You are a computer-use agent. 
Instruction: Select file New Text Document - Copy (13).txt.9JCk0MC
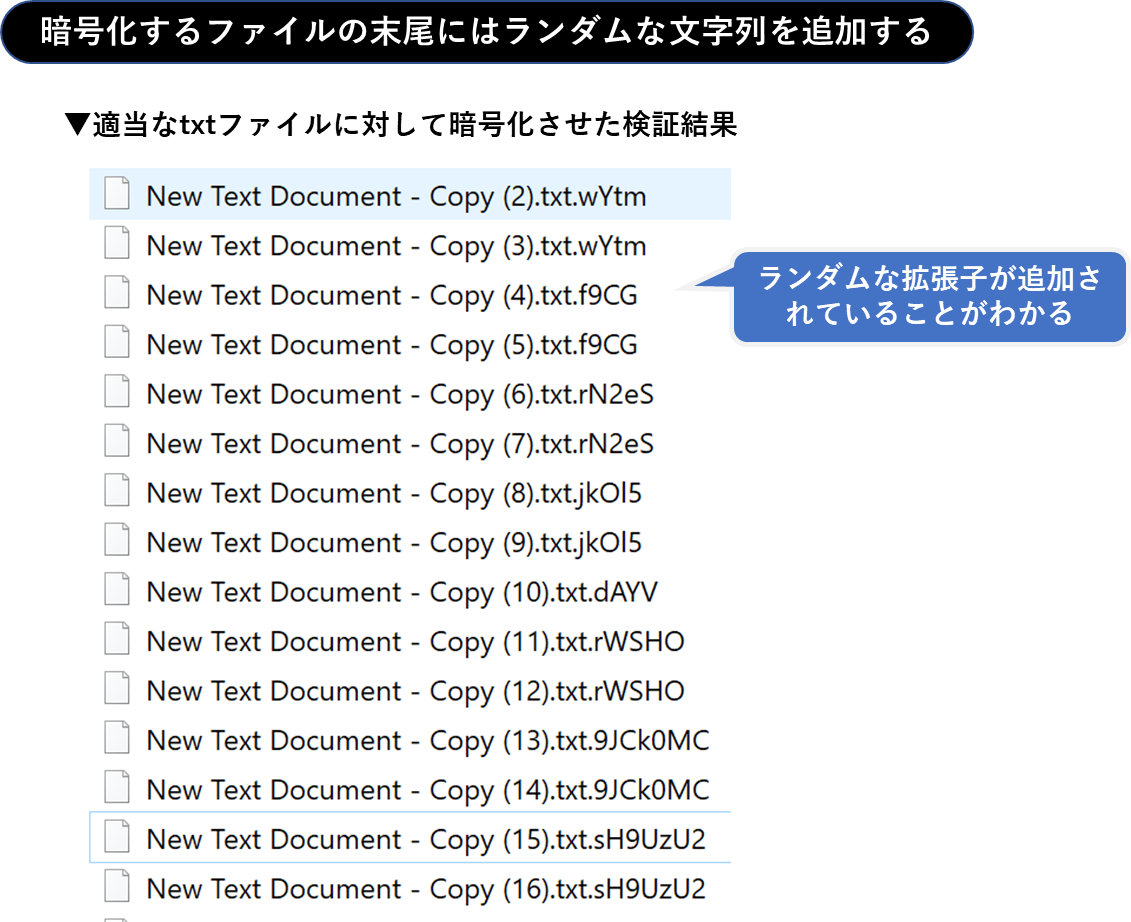coord(427,741)
